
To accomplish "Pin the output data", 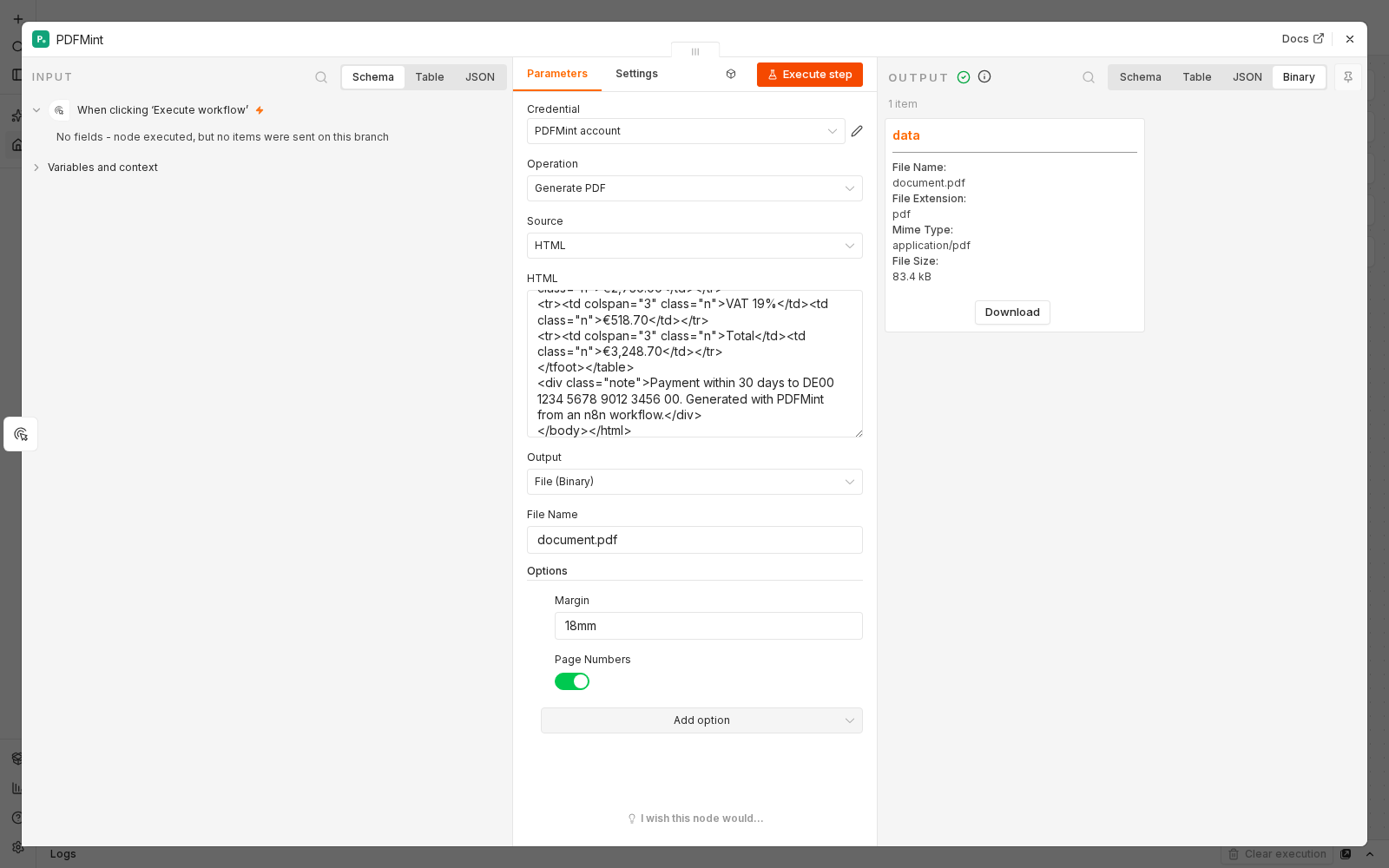I will point(1348,77).
